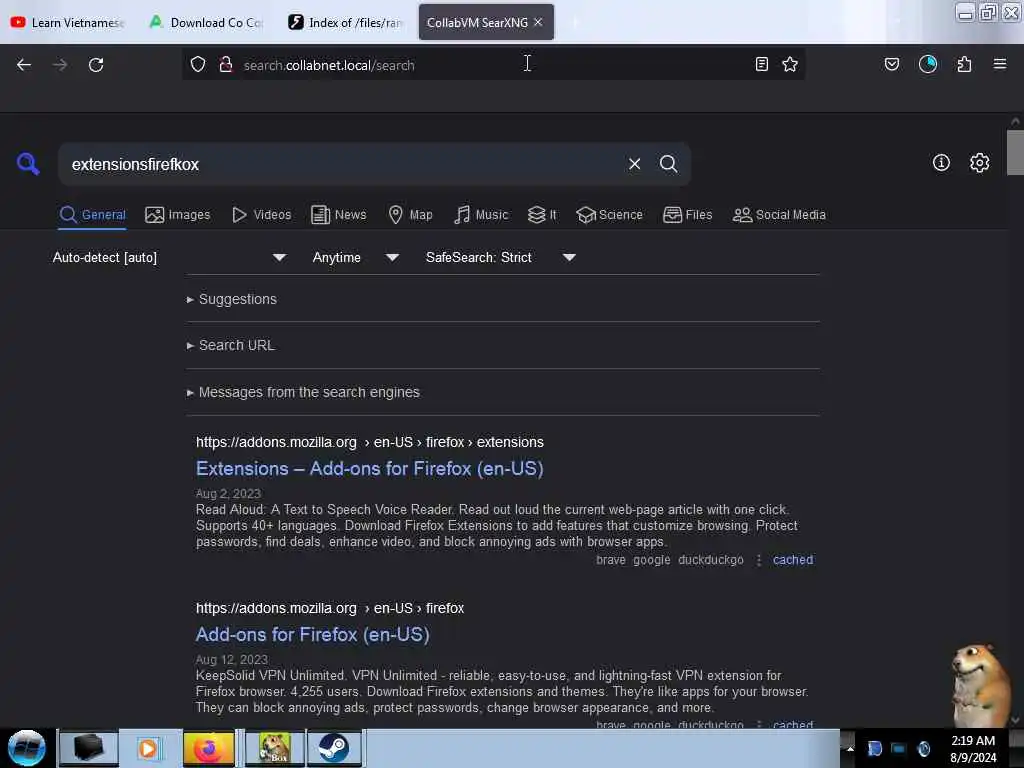Switch to Learn Vietnamese tab
This screenshot has height=768, width=1024.
[x=68, y=22]
